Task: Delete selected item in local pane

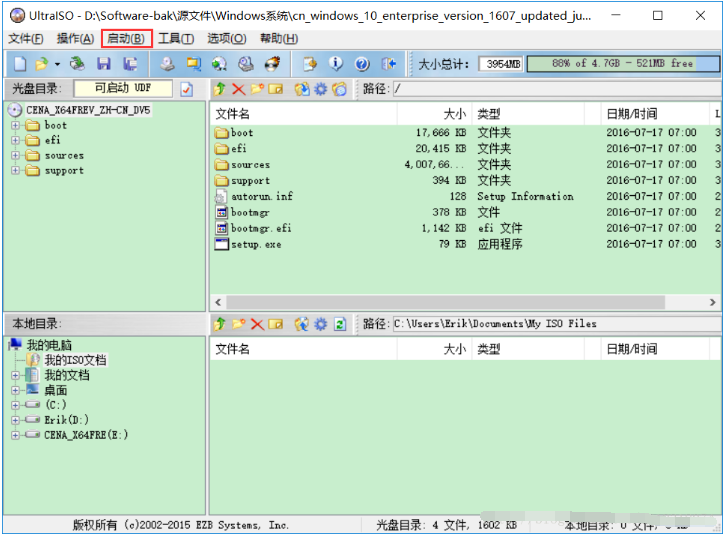Action: (257, 324)
